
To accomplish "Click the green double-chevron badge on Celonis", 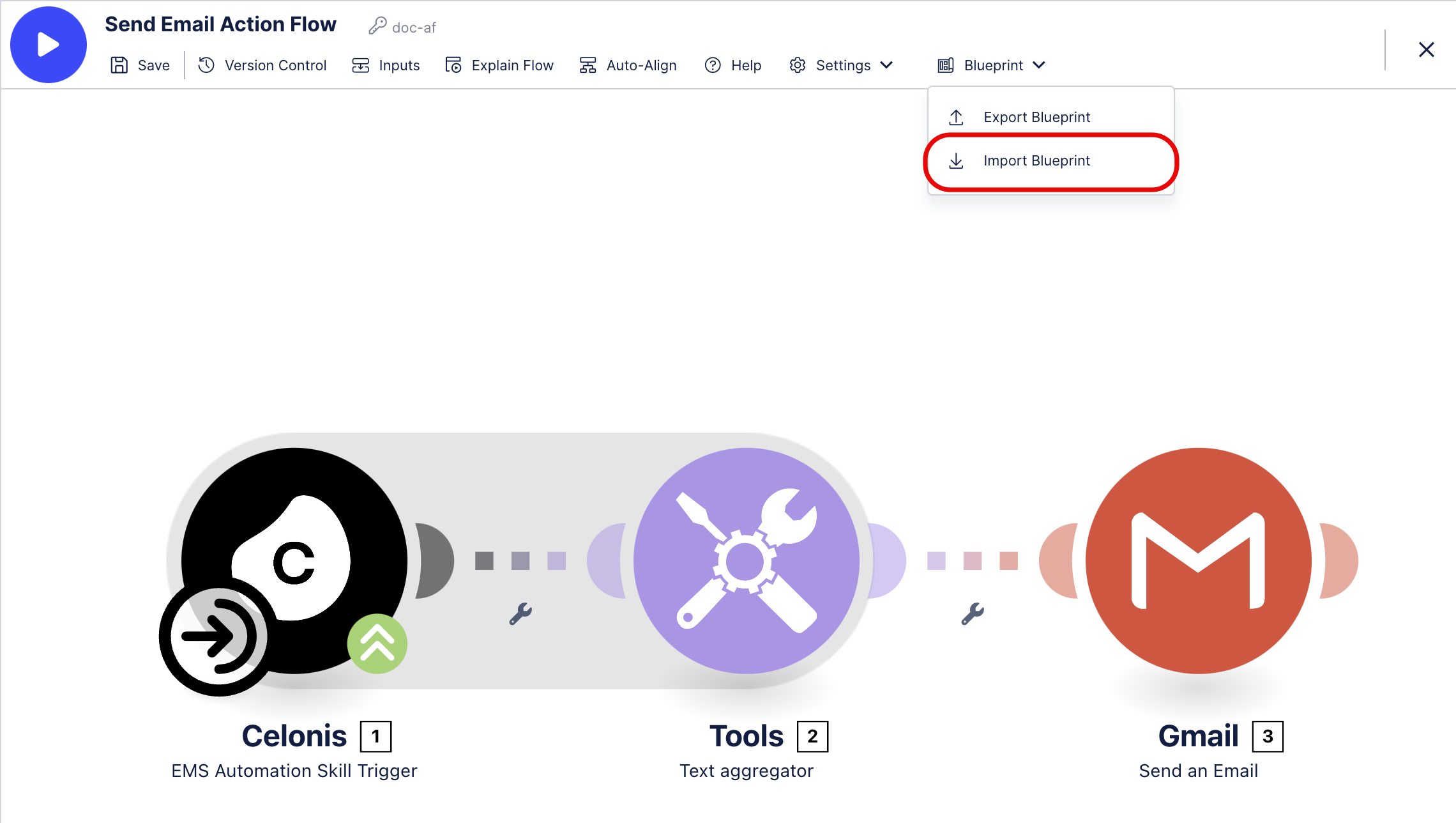I will [377, 643].
